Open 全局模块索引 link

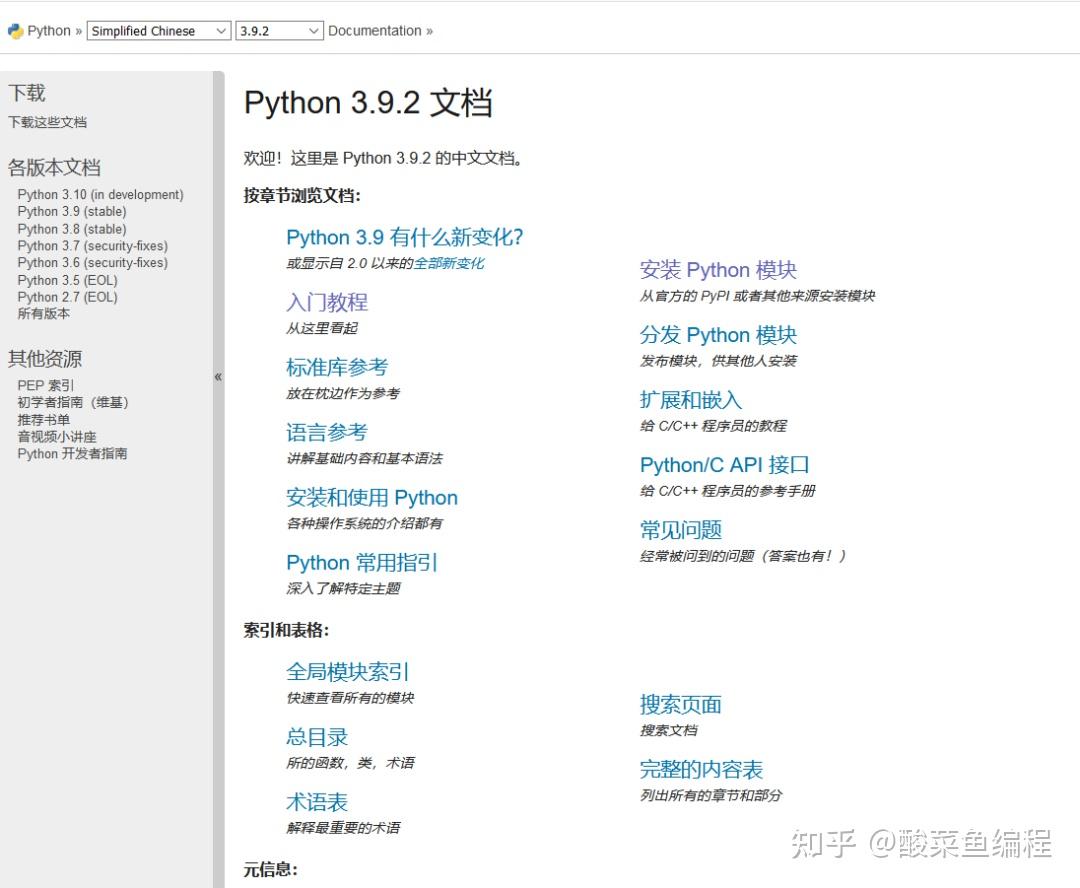click(348, 672)
